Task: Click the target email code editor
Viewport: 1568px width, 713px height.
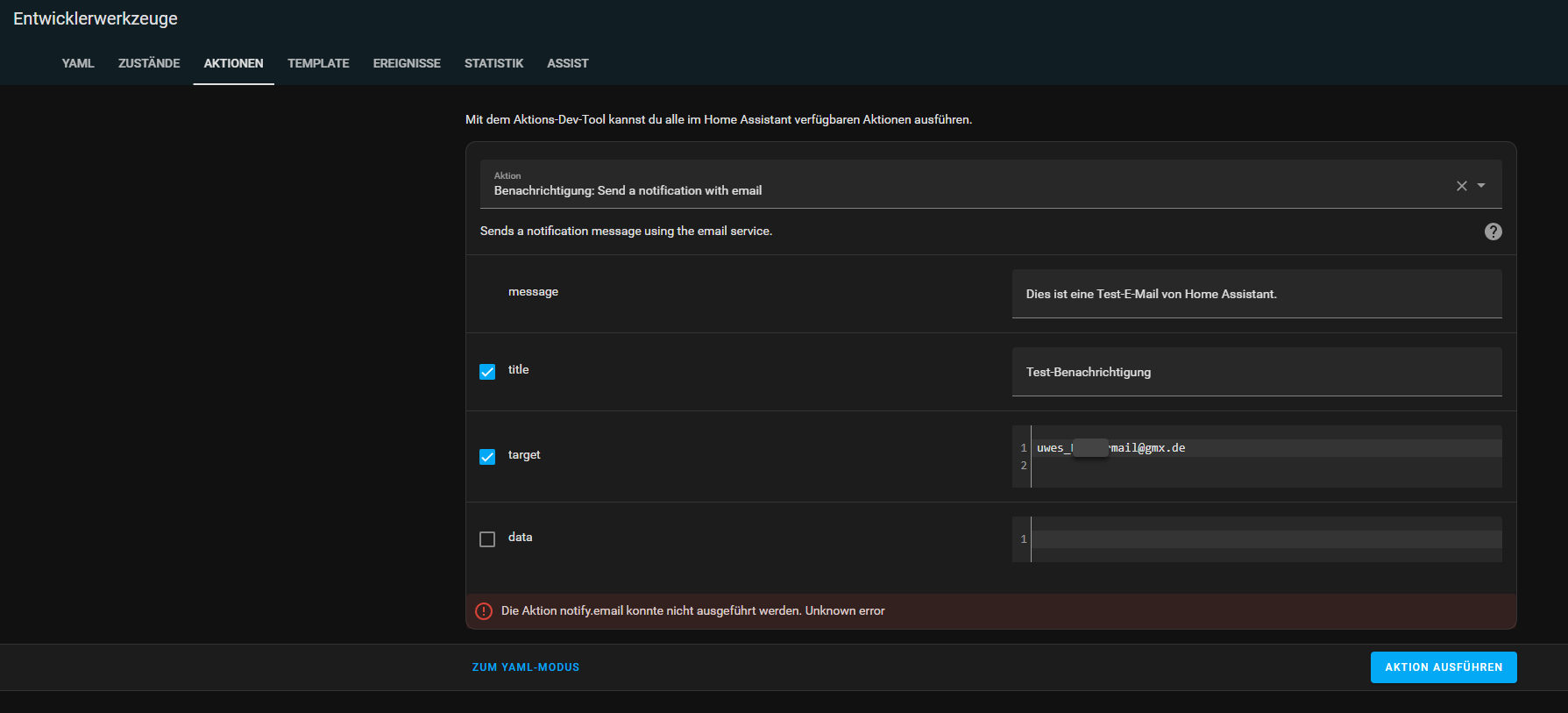Action: 1265,457
